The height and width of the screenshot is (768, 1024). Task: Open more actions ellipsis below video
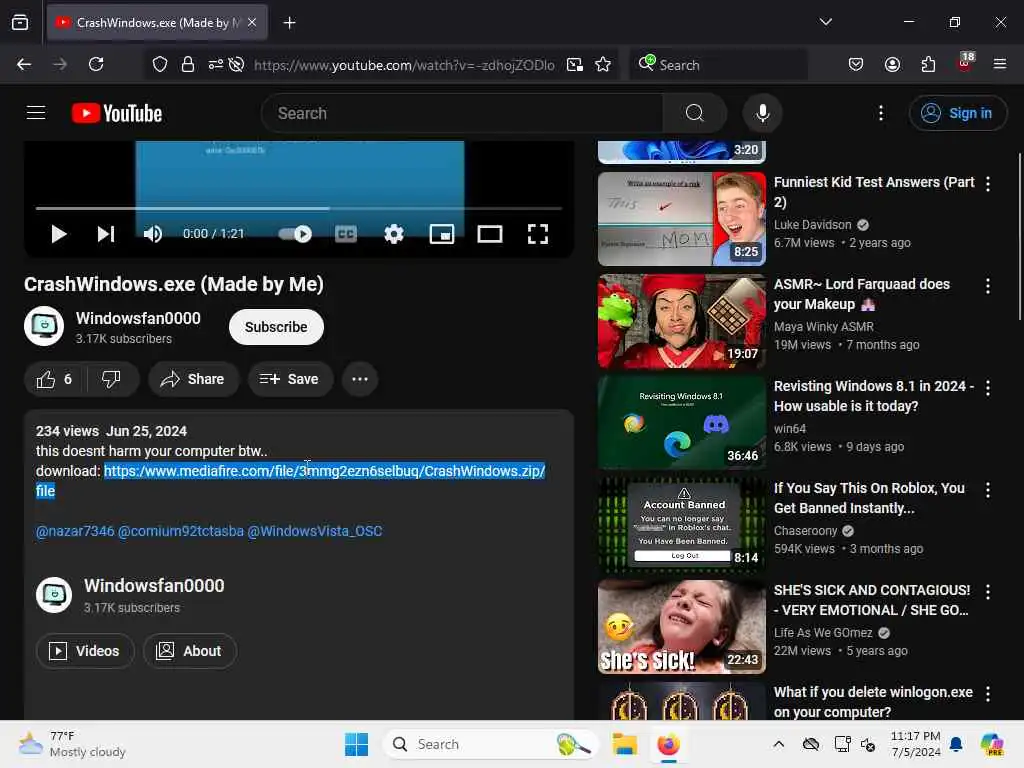pos(360,379)
